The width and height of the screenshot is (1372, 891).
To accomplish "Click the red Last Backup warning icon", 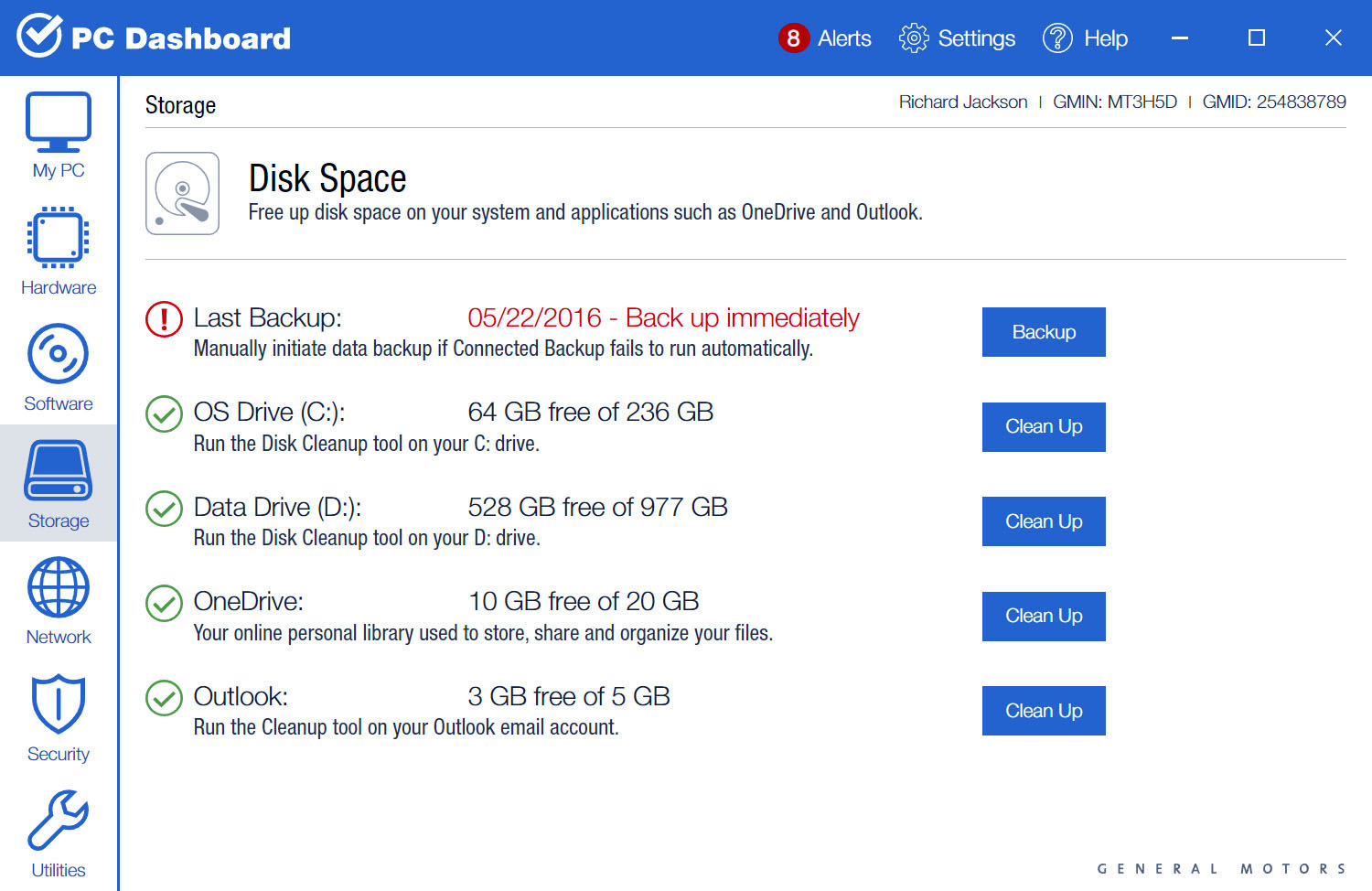I will 165,319.
